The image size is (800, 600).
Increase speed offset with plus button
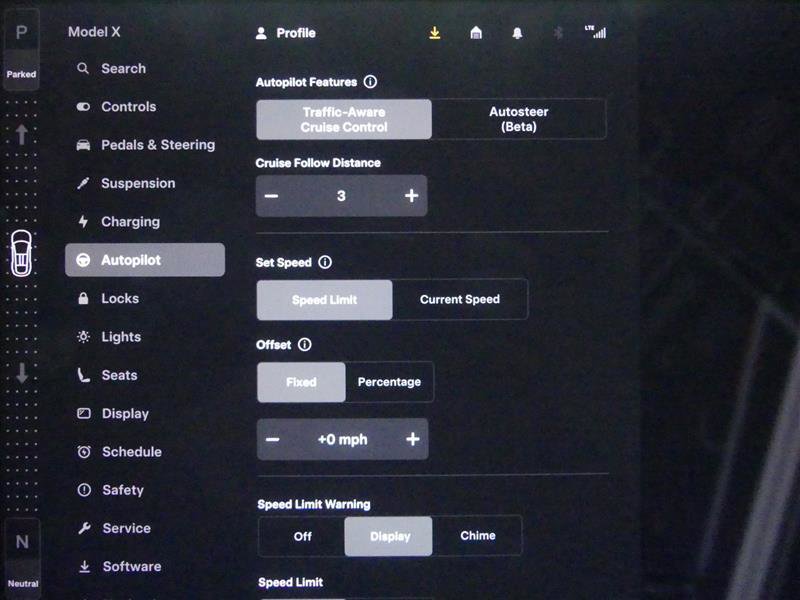click(412, 440)
